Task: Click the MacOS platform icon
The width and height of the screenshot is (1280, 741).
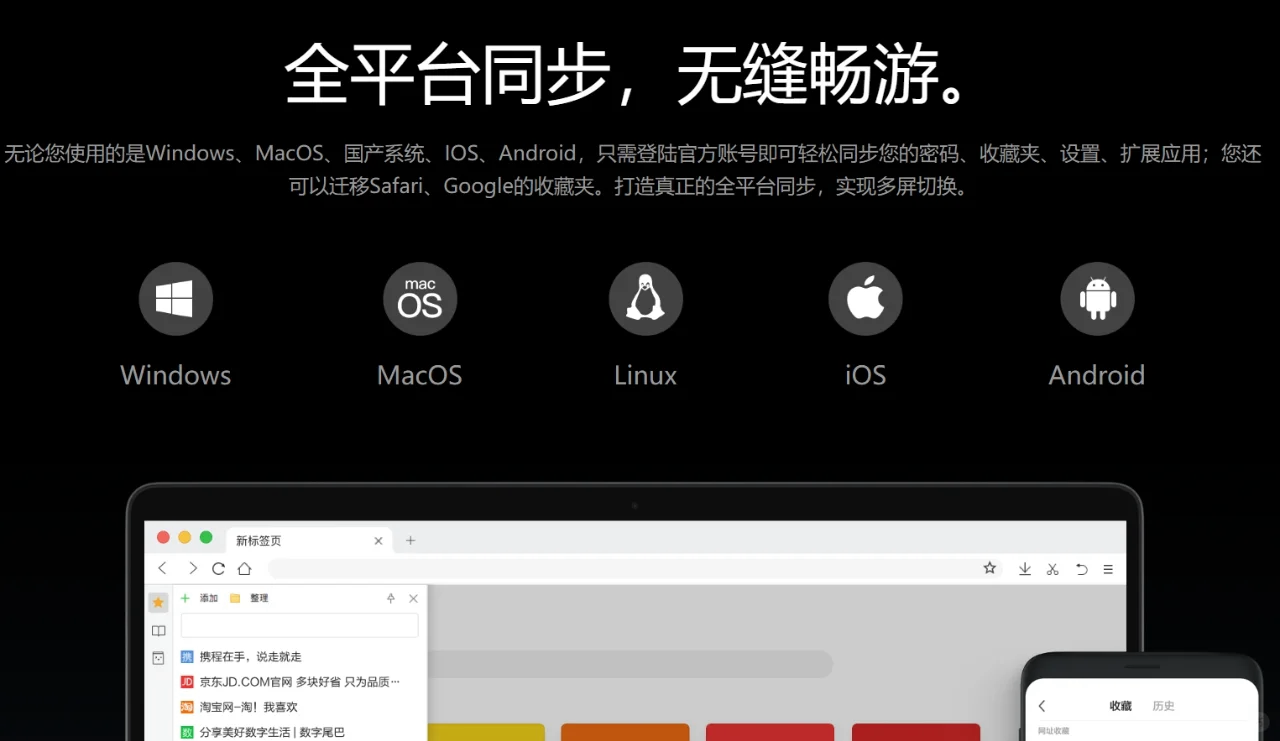Action: 420,299
